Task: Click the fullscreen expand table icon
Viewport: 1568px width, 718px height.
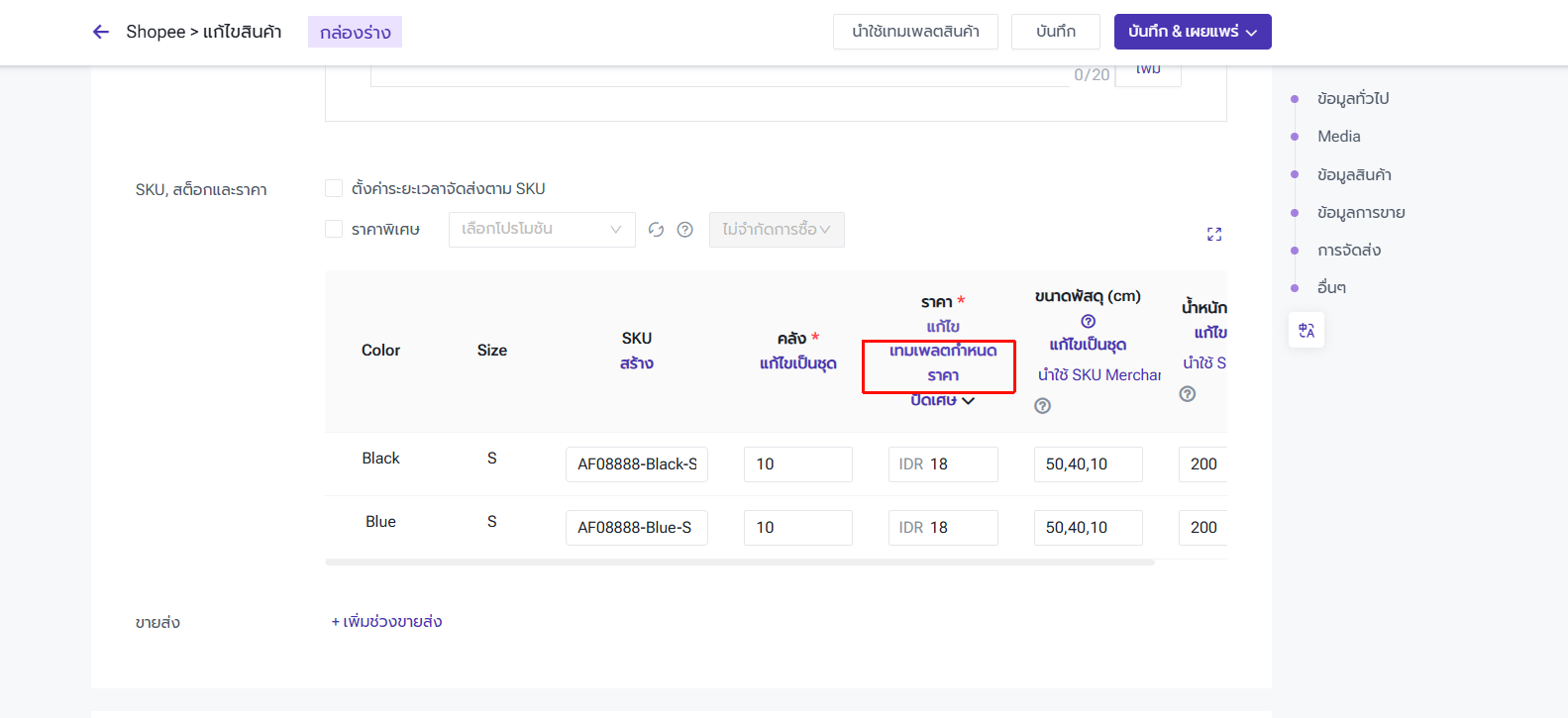Action: click(x=1214, y=234)
